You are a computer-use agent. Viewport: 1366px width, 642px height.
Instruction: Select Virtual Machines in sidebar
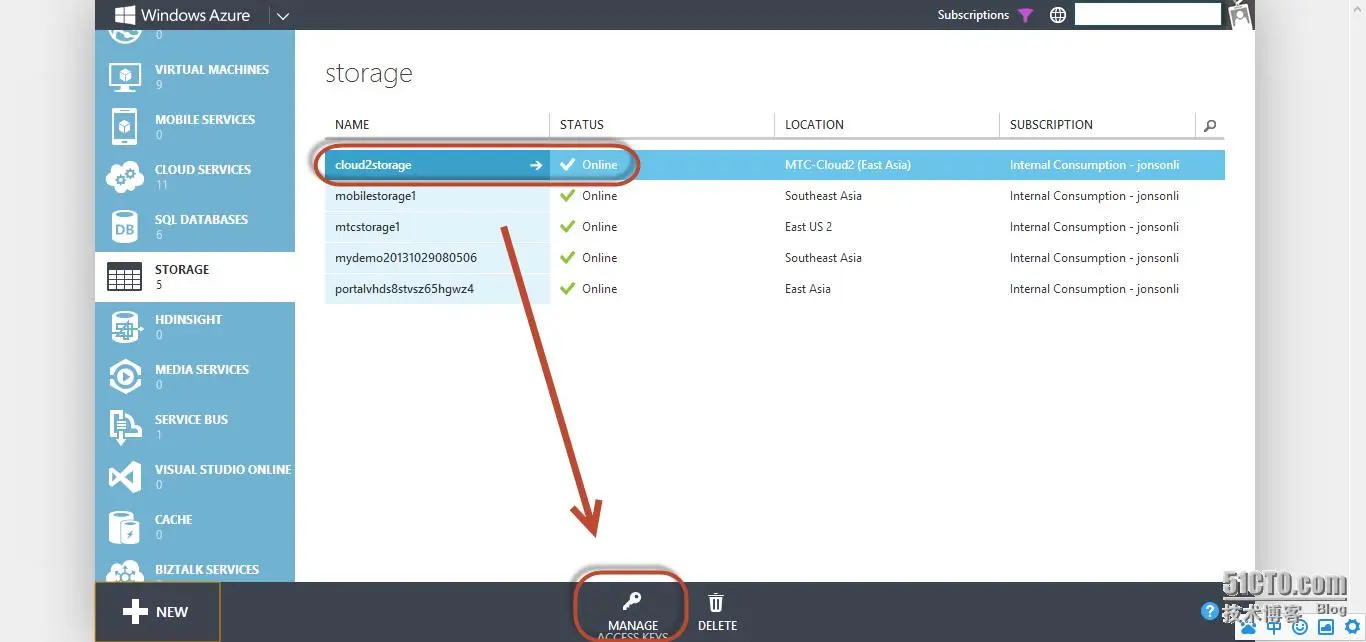[x=195, y=76]
